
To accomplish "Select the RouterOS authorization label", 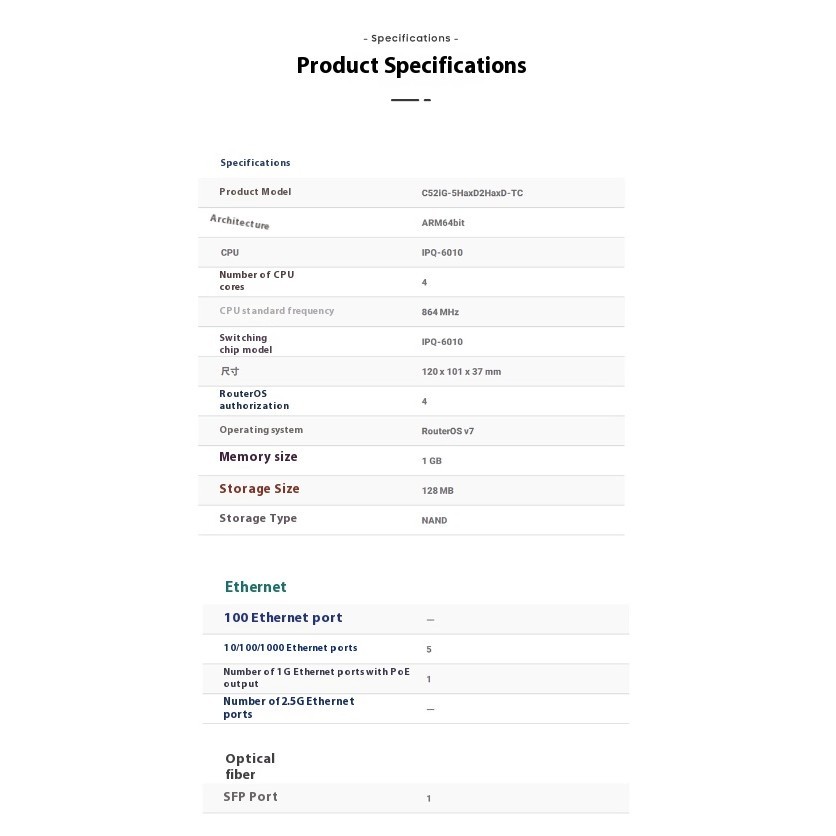I will (x=254, y=400).
